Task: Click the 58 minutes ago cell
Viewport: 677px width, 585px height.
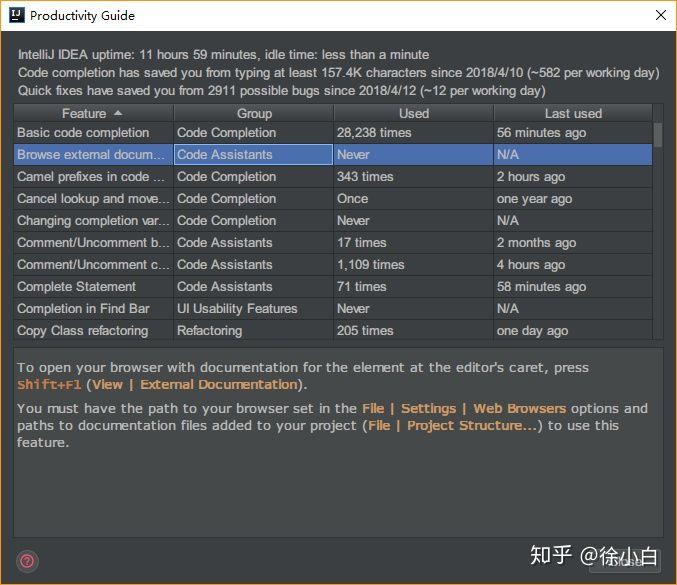Action: (x=573, y=287)
